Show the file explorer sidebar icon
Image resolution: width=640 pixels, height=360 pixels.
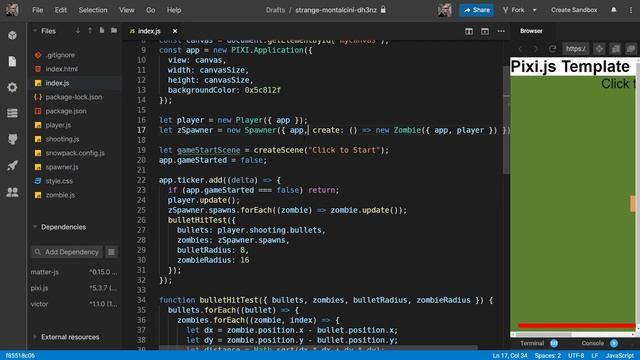[12, 61]
